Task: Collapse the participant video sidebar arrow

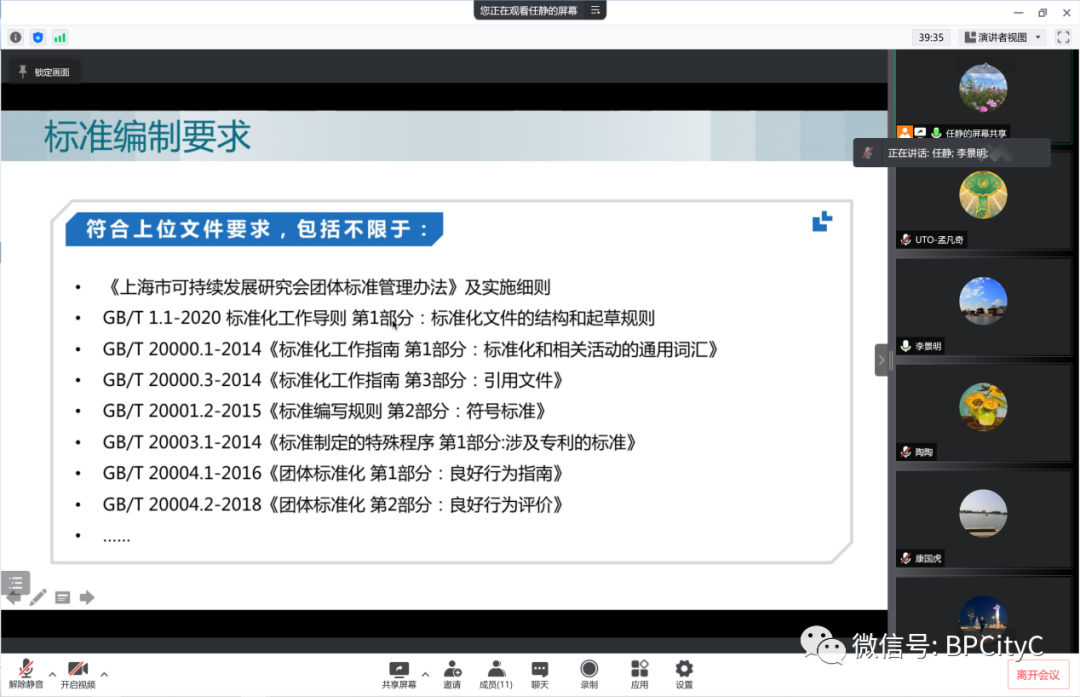Action: tap(881, 360)
